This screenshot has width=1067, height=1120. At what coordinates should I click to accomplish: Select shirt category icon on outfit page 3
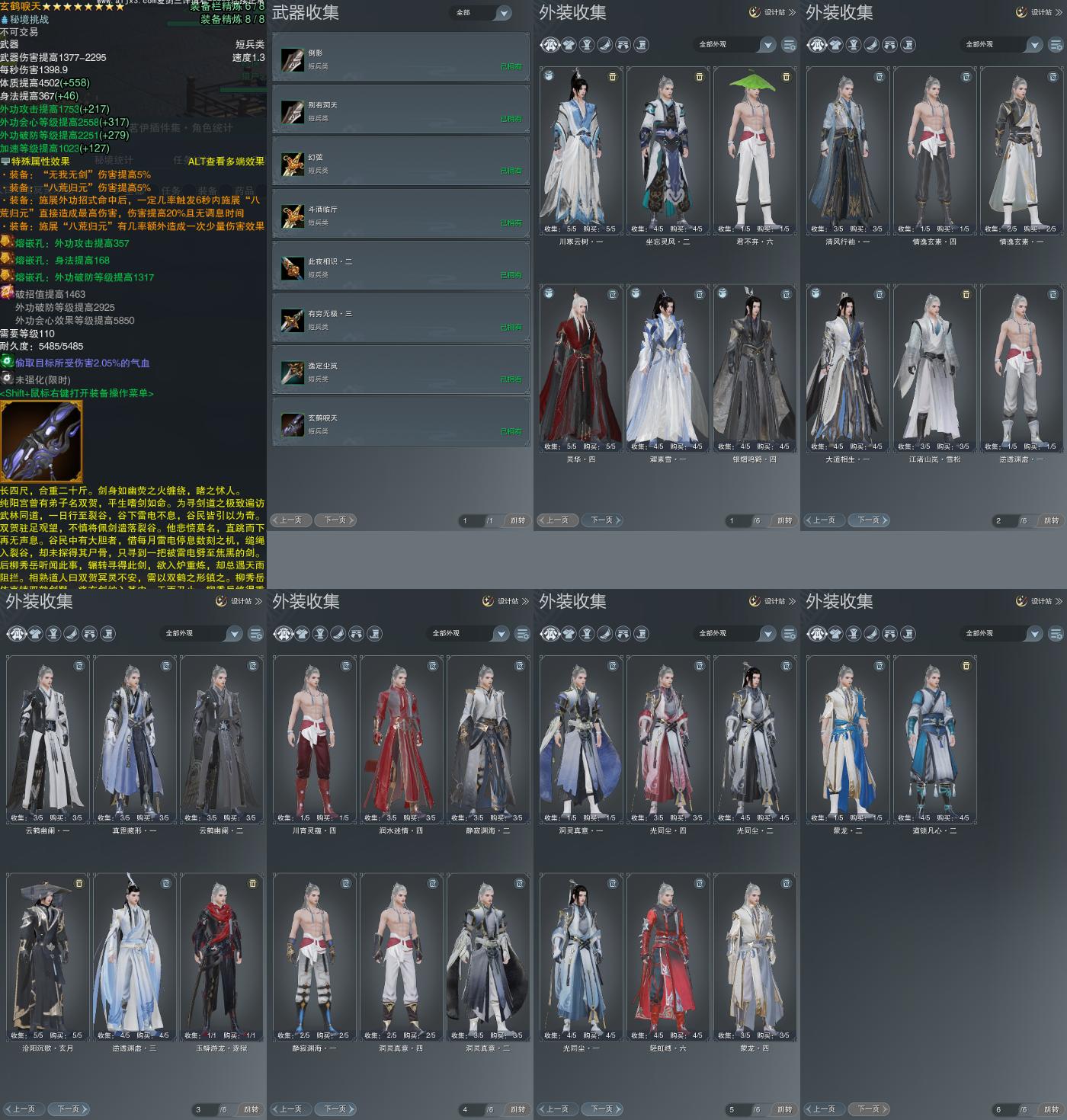35,634
